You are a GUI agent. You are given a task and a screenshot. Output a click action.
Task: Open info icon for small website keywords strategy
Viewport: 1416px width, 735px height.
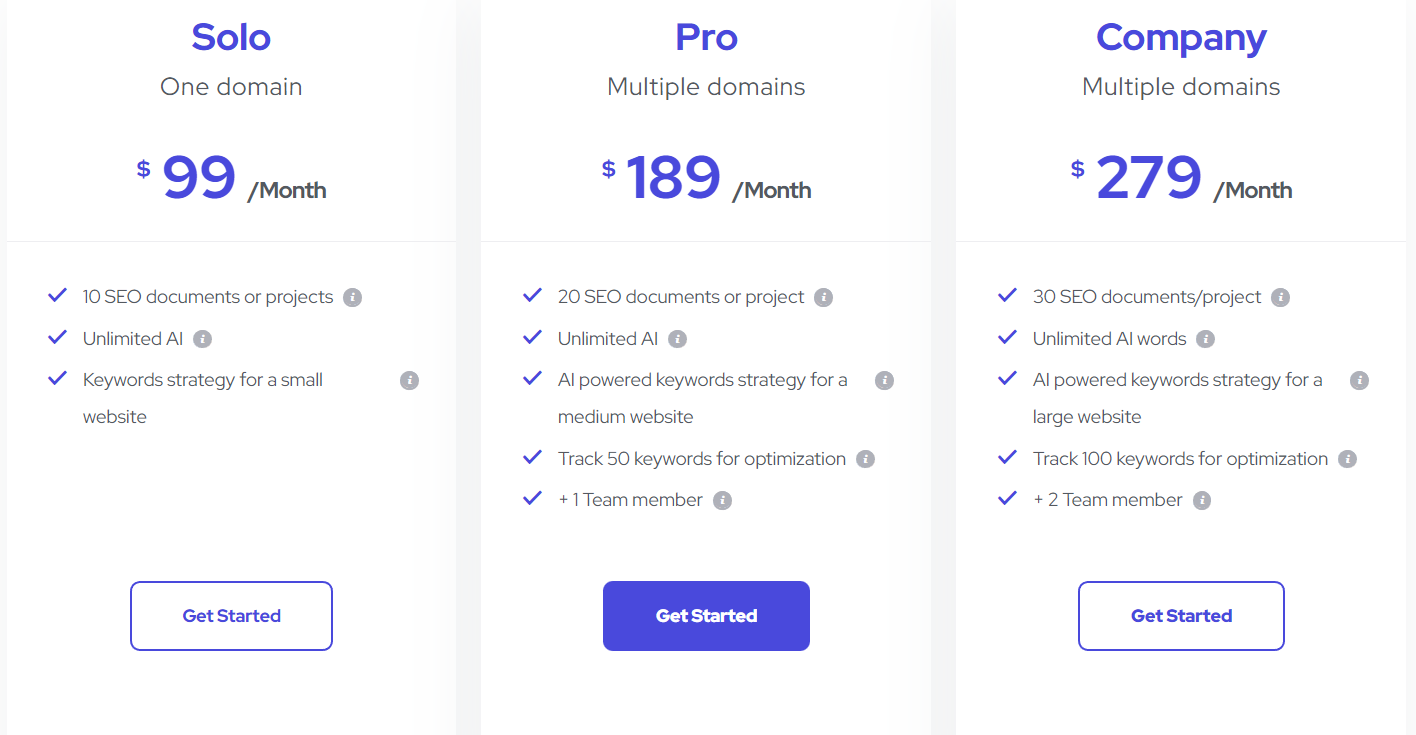click(x=409, y=380)
